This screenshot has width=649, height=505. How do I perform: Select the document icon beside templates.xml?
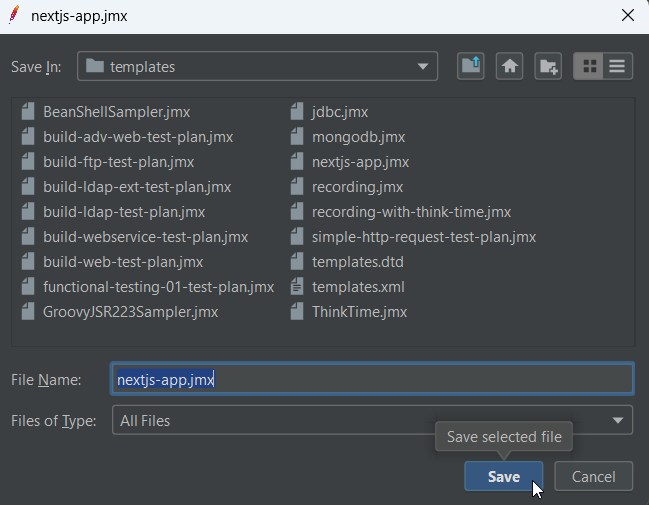tap(297, 287)
